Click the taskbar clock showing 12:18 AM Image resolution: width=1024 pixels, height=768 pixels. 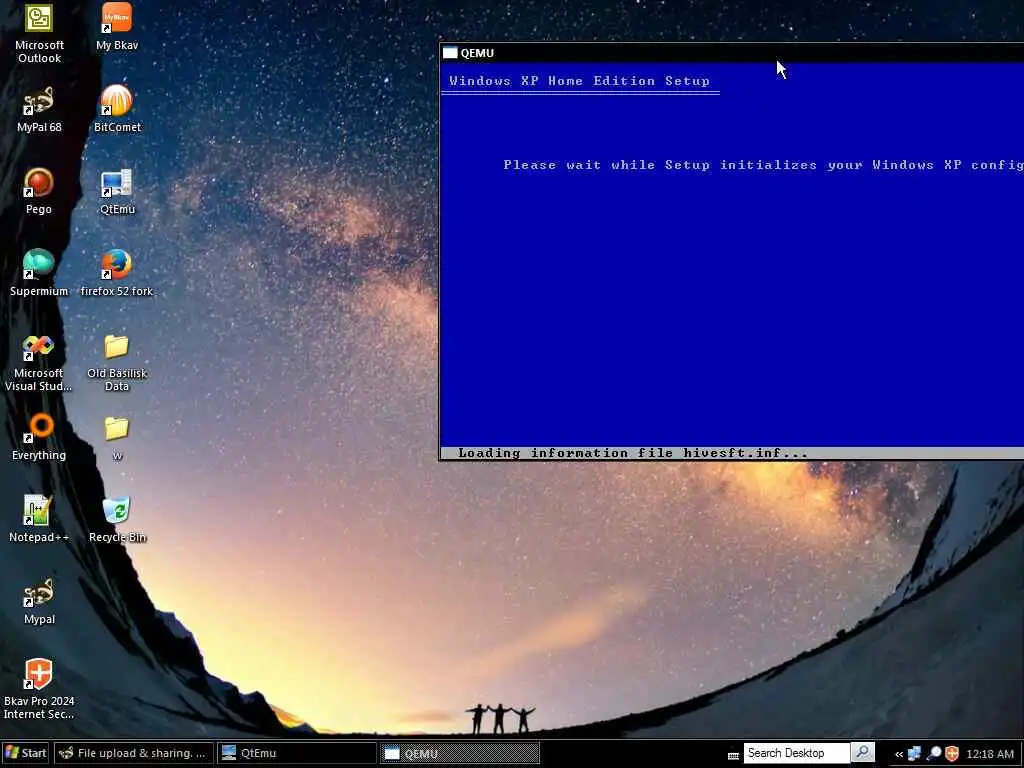990,754
